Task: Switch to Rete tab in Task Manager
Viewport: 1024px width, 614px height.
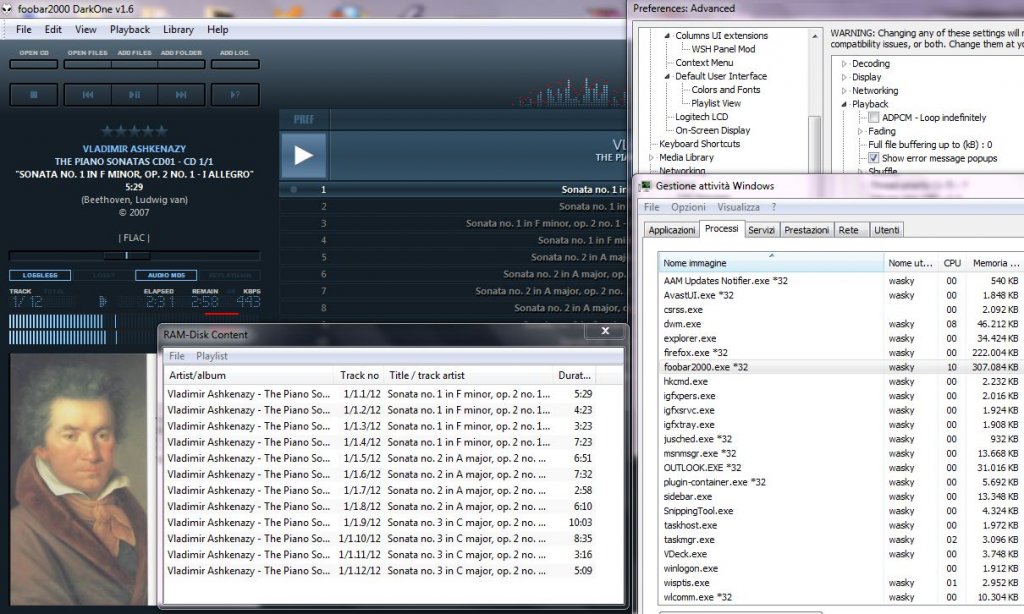Action: [x=849, y=230]
